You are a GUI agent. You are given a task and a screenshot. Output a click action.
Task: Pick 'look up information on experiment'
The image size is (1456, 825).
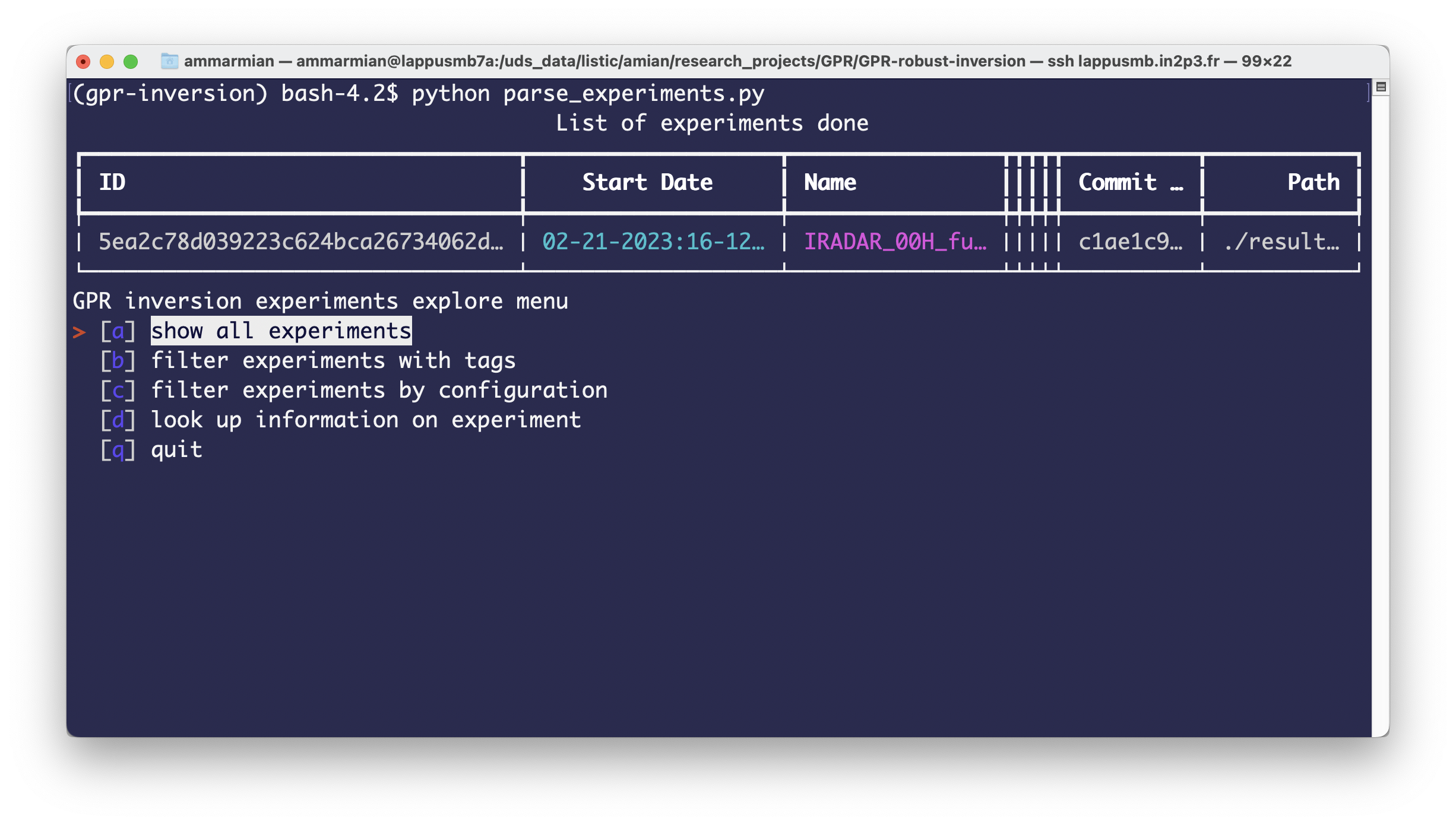366,420
